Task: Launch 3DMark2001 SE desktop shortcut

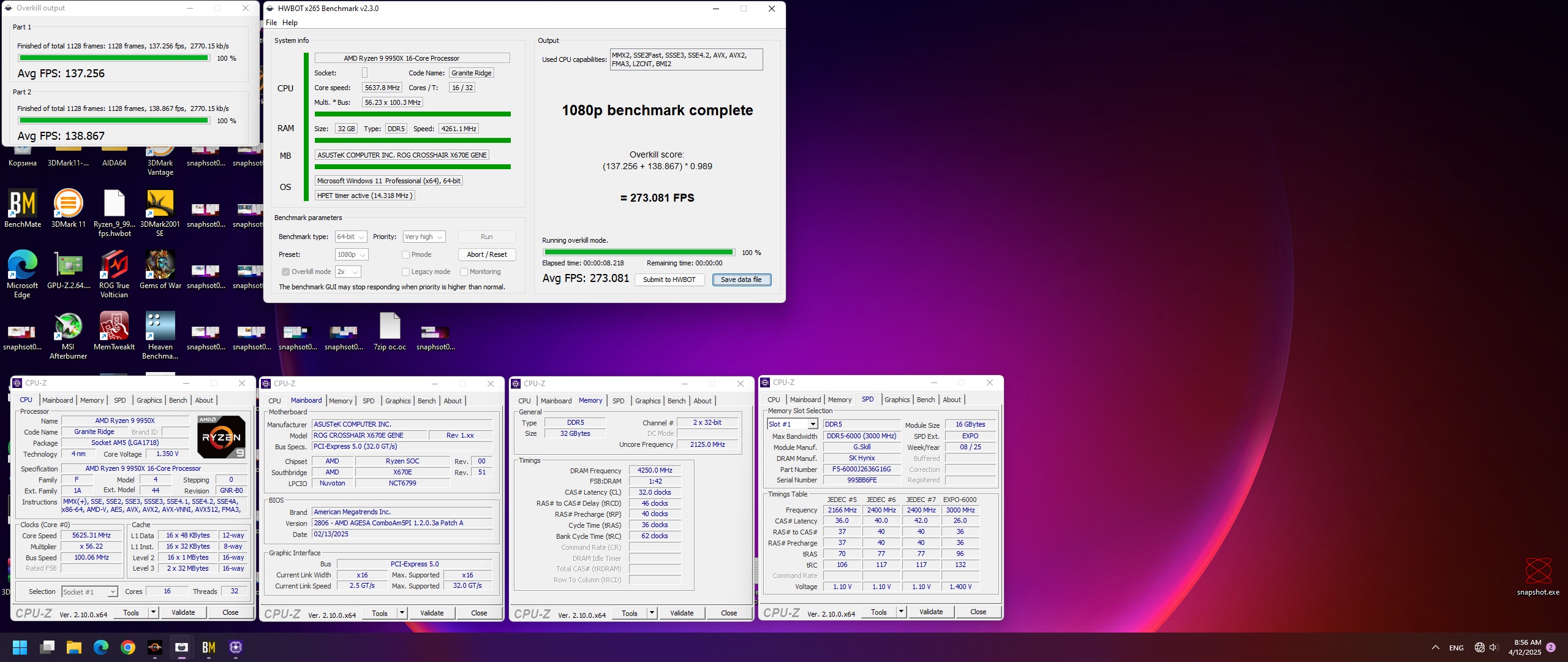Action: tap(160, 213)
